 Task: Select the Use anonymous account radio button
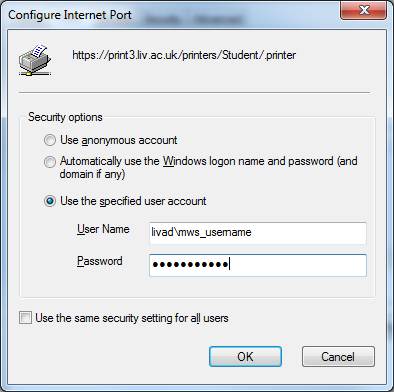50,140
